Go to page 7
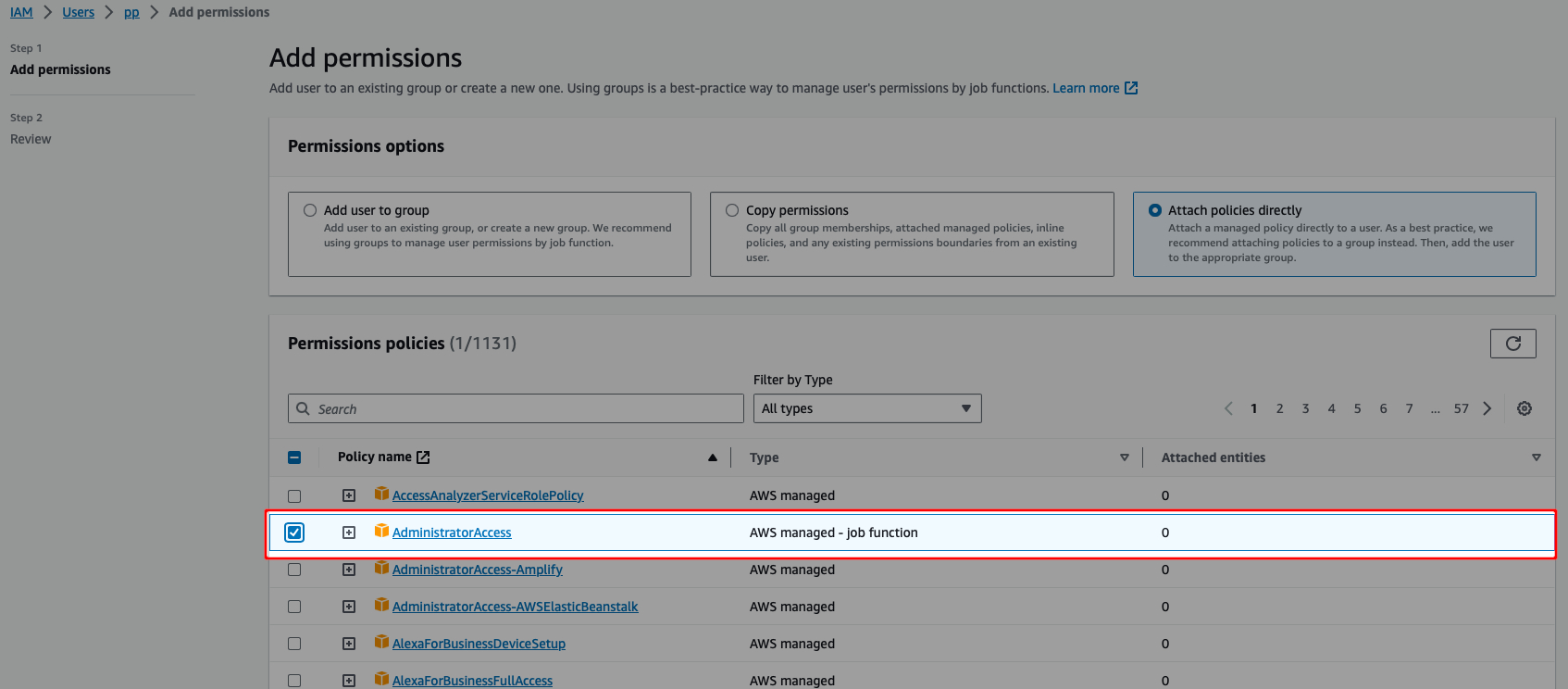 click(1410, 408)
